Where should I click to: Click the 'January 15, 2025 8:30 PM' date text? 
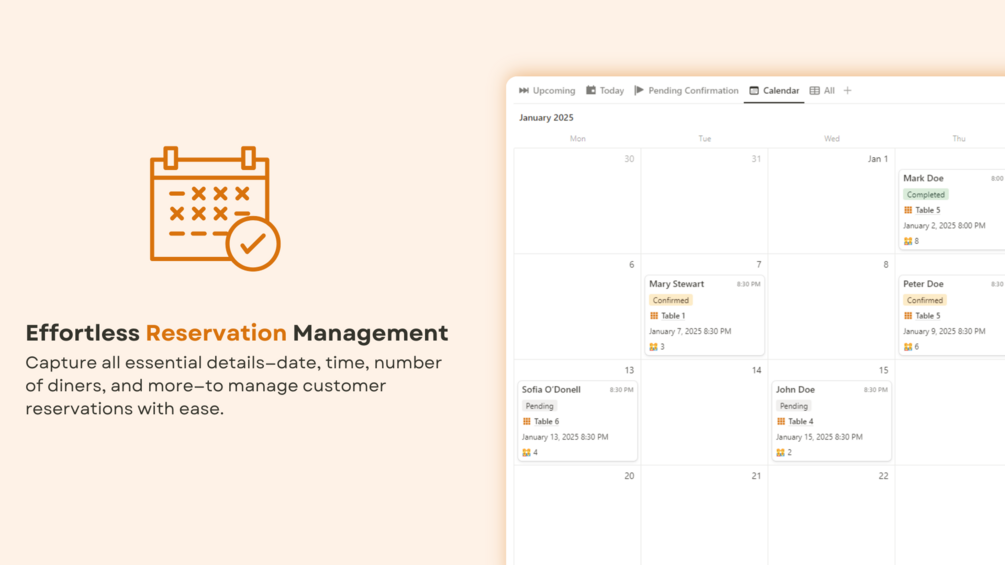(819, 437)
